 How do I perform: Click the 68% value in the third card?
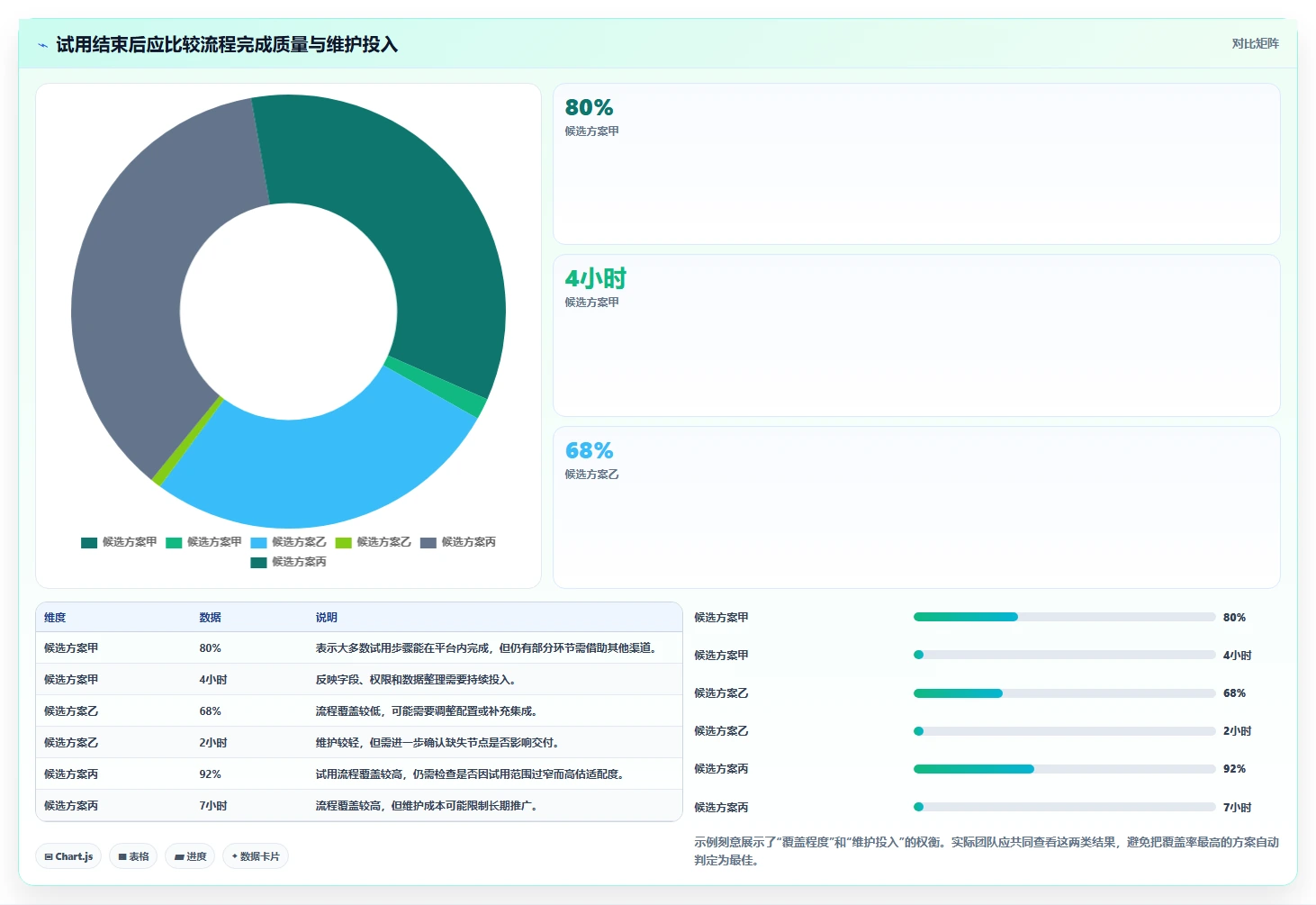589,450
